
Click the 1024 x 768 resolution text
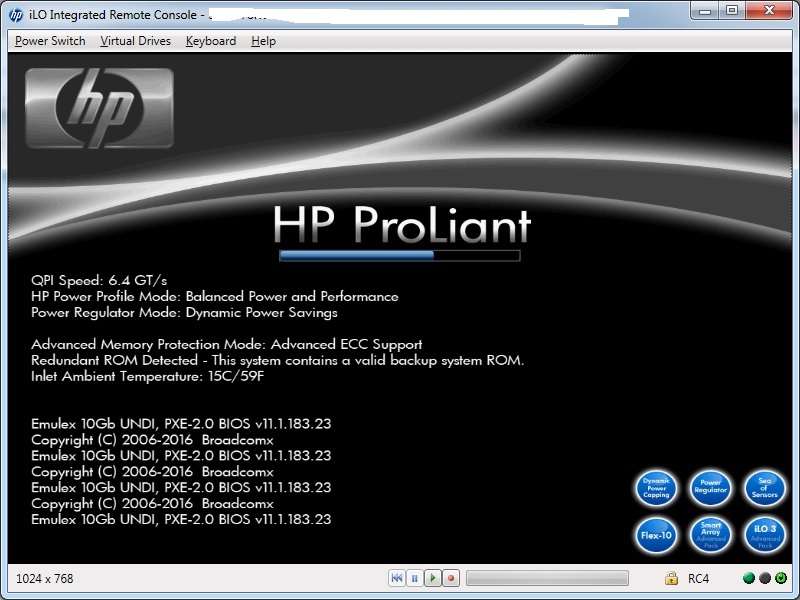point(45,579)
